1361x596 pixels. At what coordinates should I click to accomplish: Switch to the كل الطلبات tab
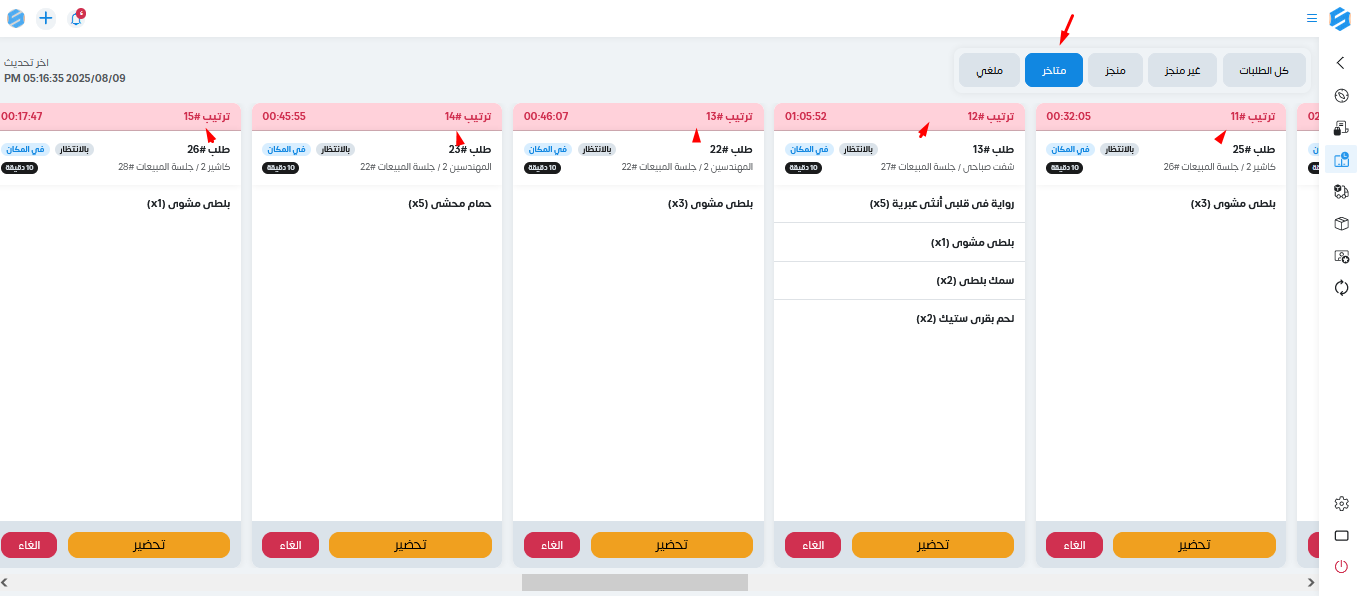[1264, 70]
